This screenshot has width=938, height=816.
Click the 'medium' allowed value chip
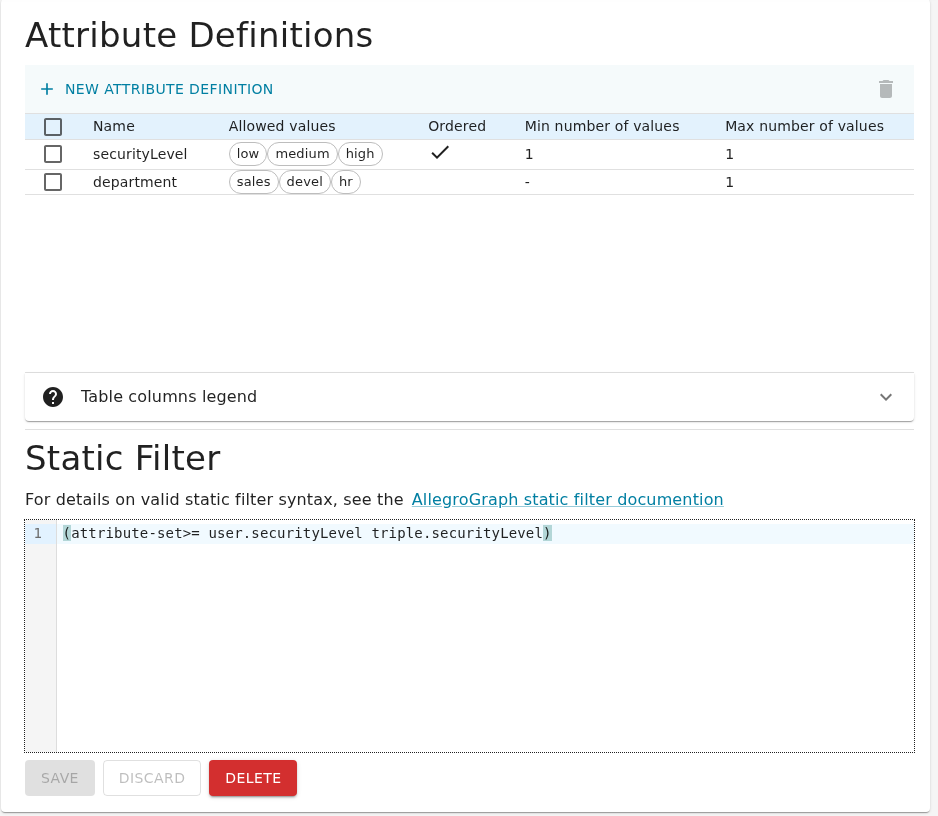click(302, 154)
